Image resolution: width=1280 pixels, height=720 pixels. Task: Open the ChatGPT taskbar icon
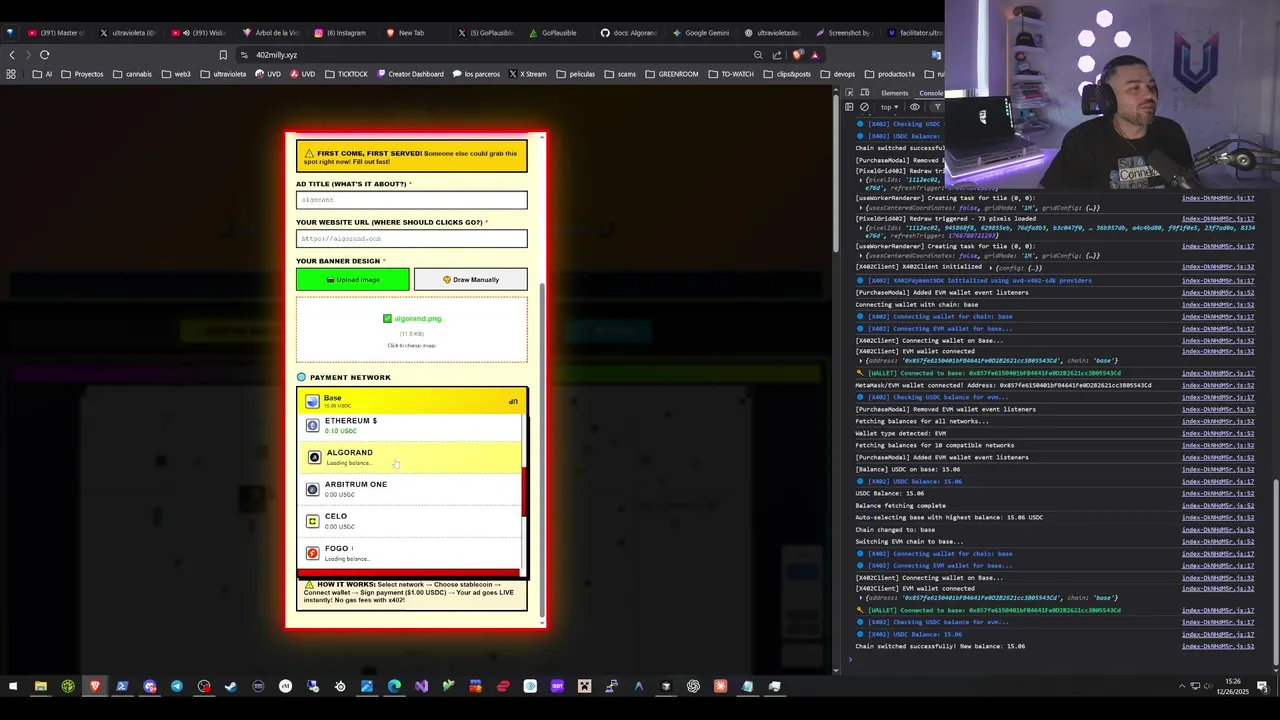[693, 686]
